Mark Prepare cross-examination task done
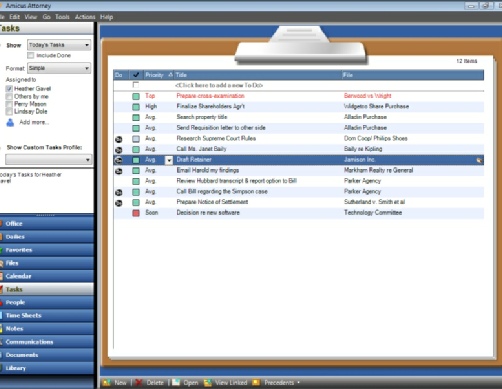Image resolution: width=502 pixels, height=389 pixels. tap(136, 96)
